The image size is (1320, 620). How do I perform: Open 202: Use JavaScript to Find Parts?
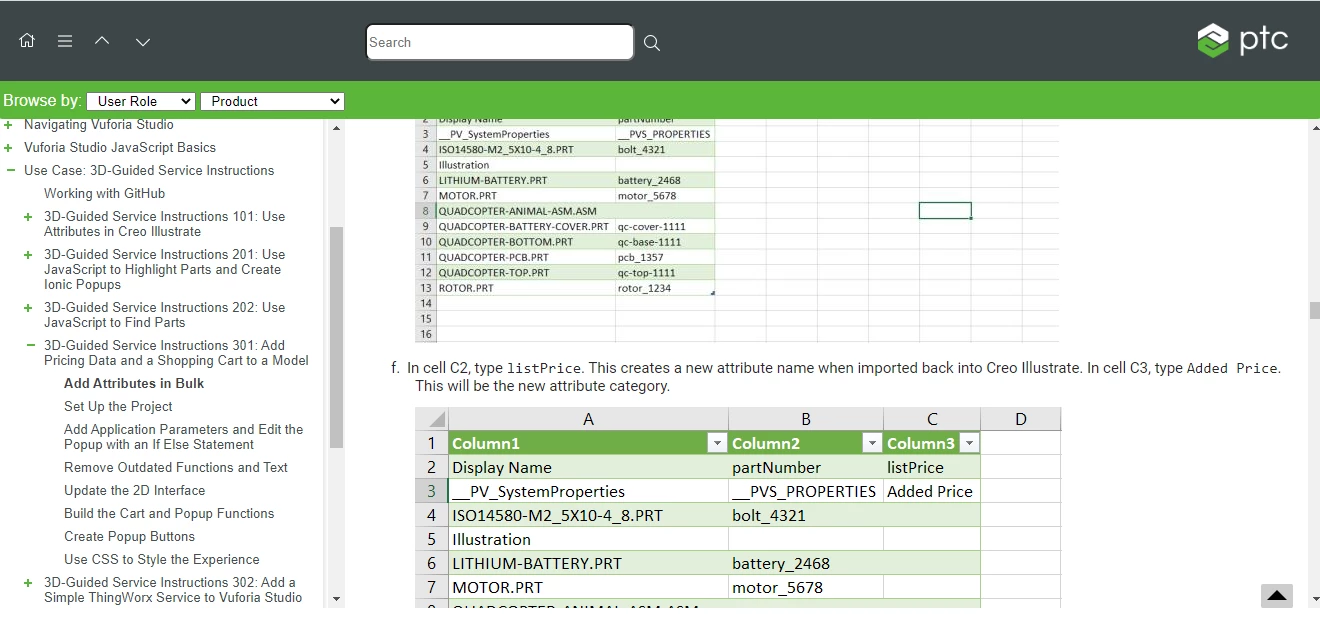tap(164, 315)
